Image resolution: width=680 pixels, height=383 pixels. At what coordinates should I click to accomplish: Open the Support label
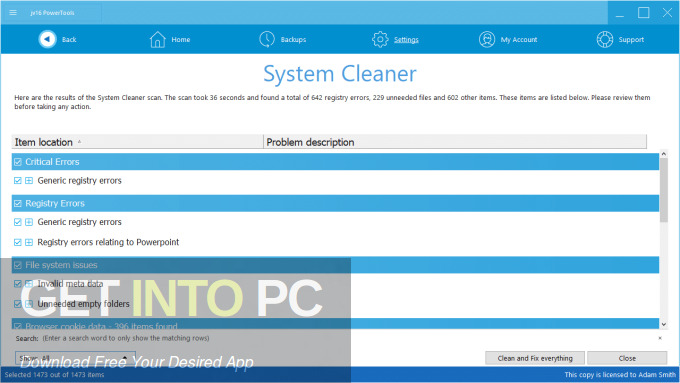click(x=631, y=39)
